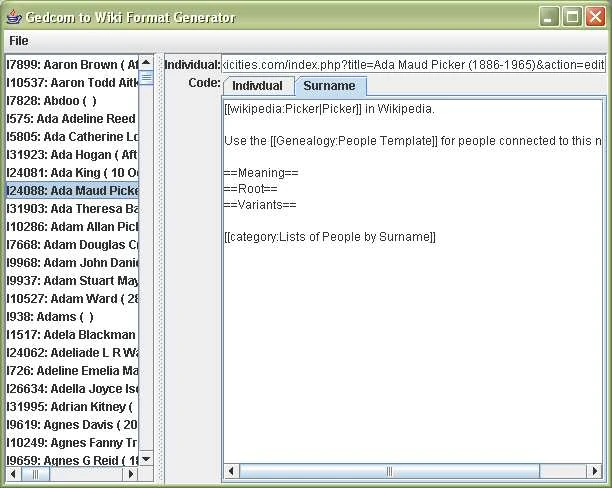Click the individuals list horizontal scrollbar thumb

pos(36,474)
